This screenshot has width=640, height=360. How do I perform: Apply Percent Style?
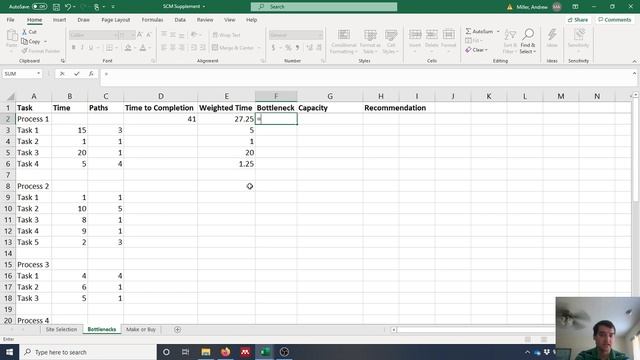pos(288,48)
